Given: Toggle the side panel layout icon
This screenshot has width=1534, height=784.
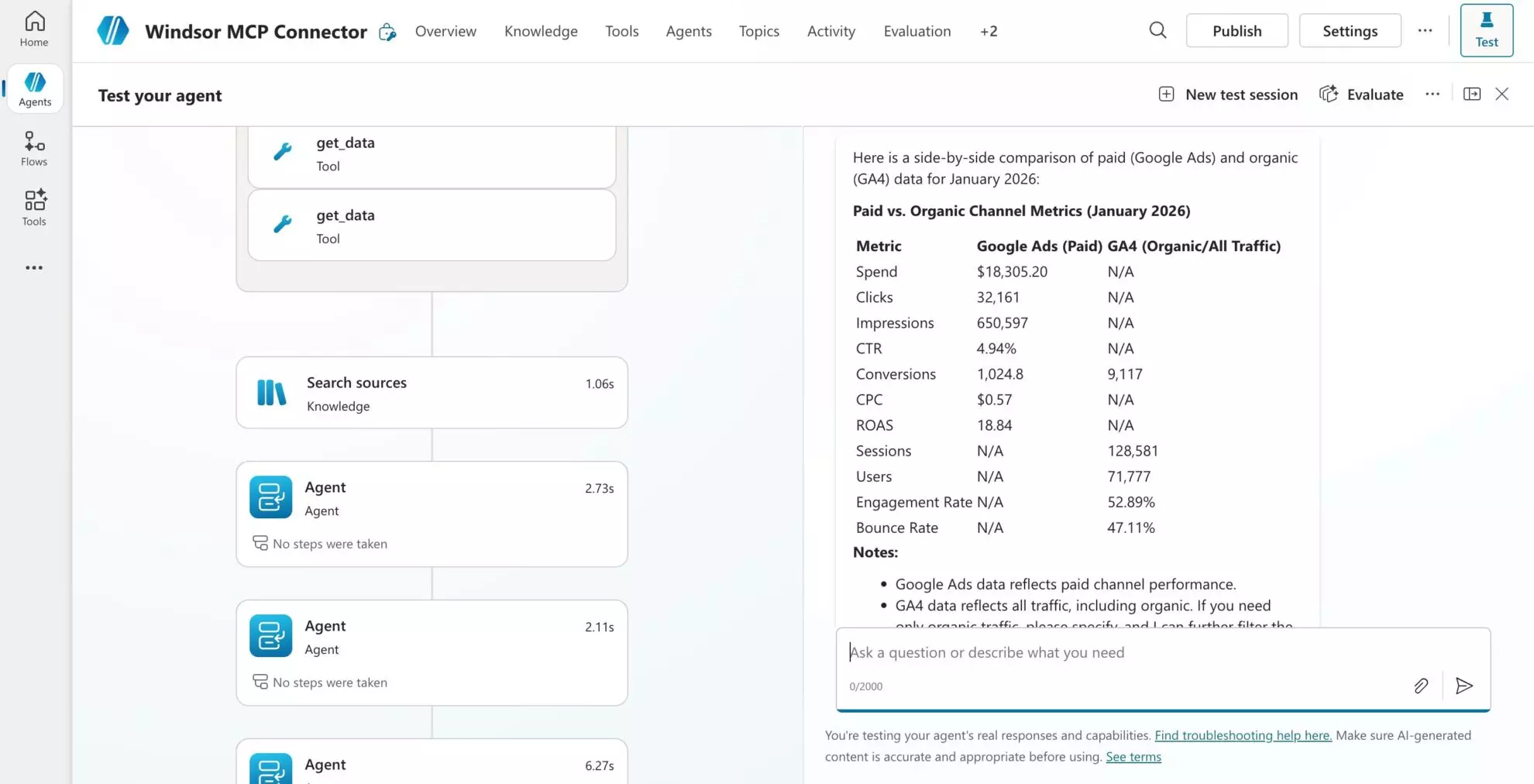Looking at the screenshot, I should pyautogui.click(x=1471, y=95).
